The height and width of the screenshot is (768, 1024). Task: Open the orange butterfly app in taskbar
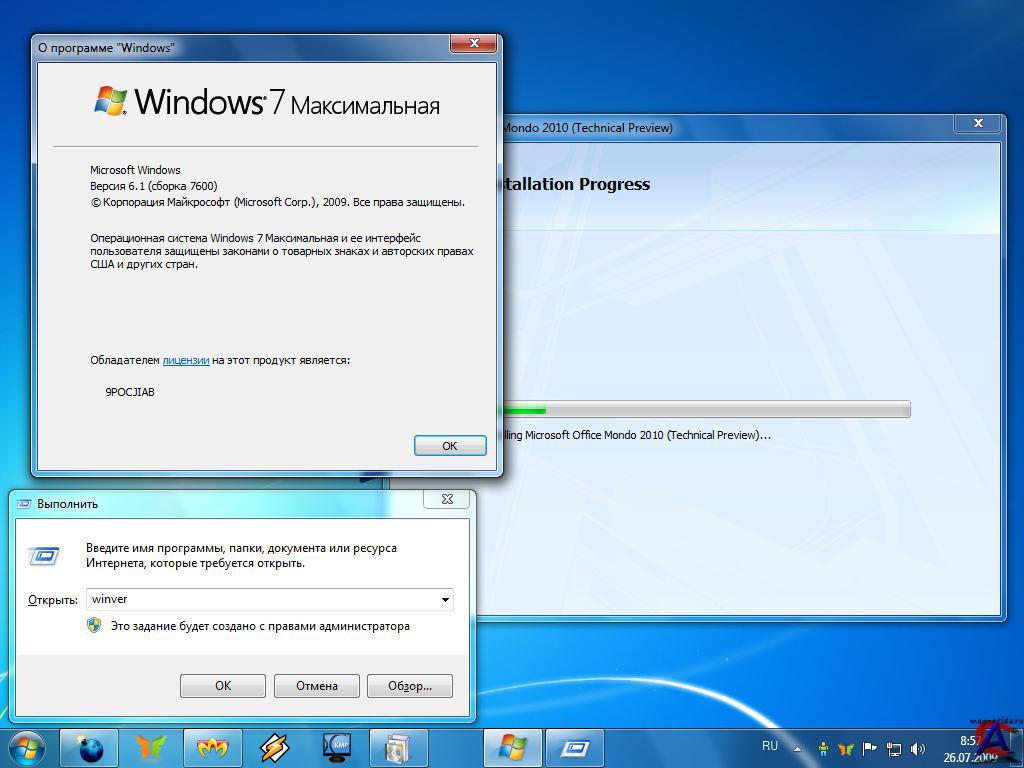(x=151, y=747)
